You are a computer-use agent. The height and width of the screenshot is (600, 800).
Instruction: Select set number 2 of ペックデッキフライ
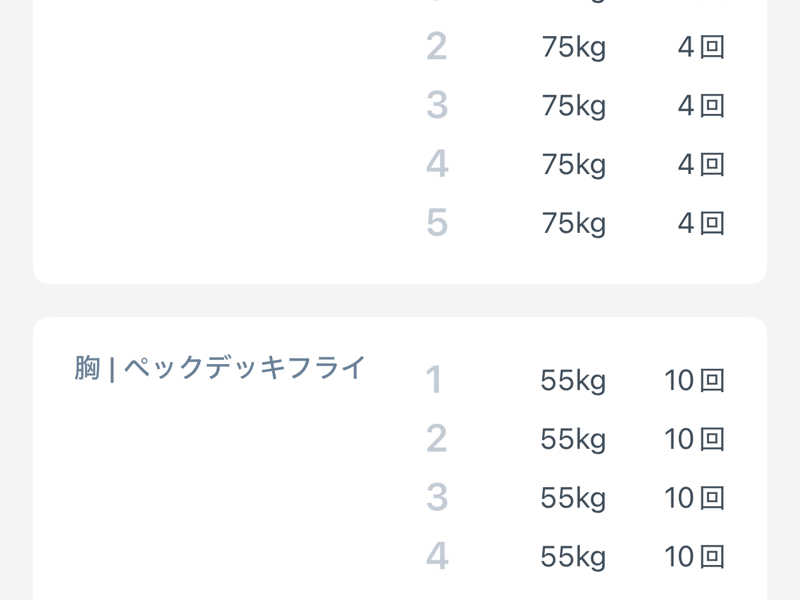click(436, 439)
